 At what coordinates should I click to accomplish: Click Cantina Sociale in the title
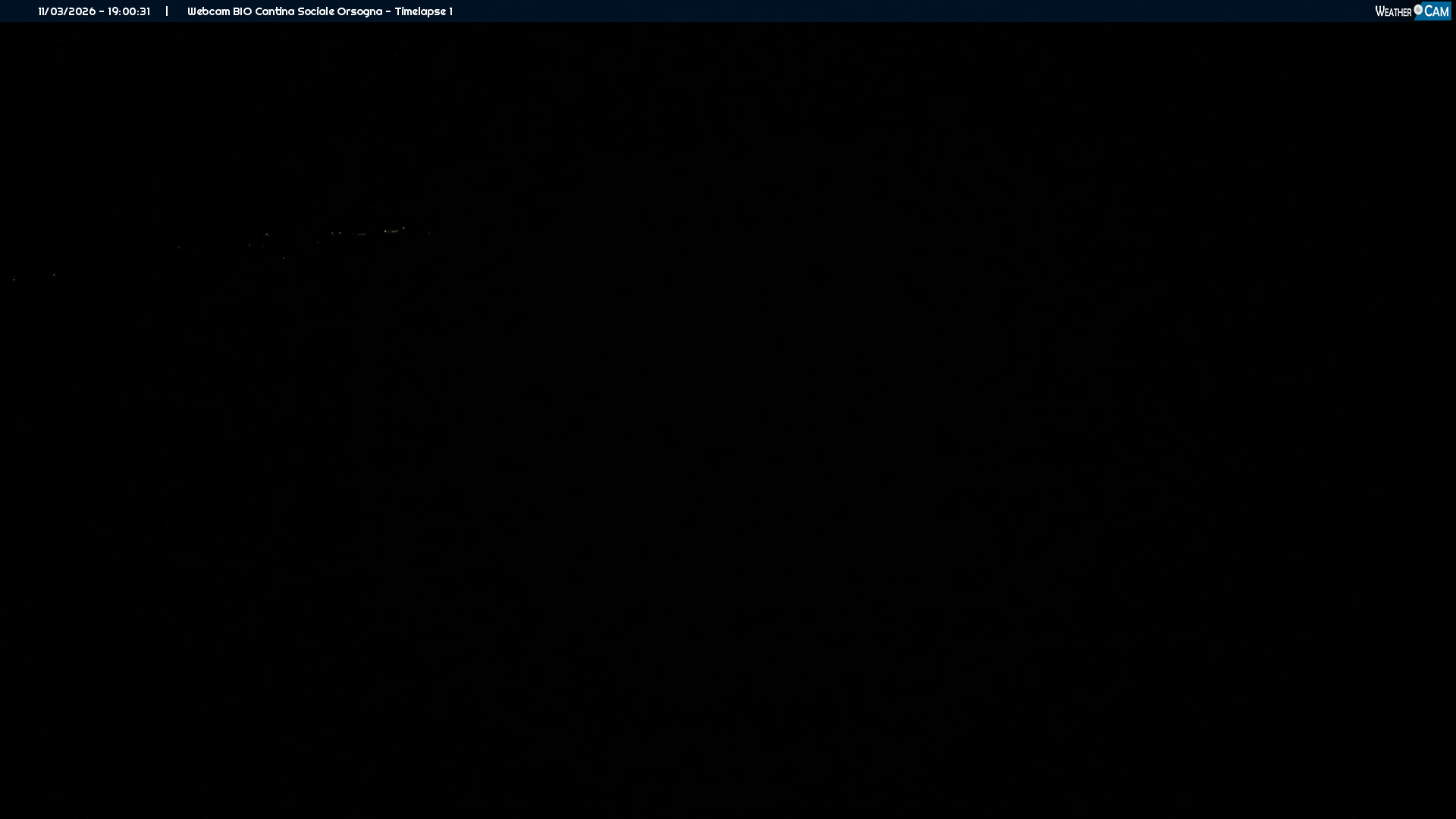click(x=294, y=11)
